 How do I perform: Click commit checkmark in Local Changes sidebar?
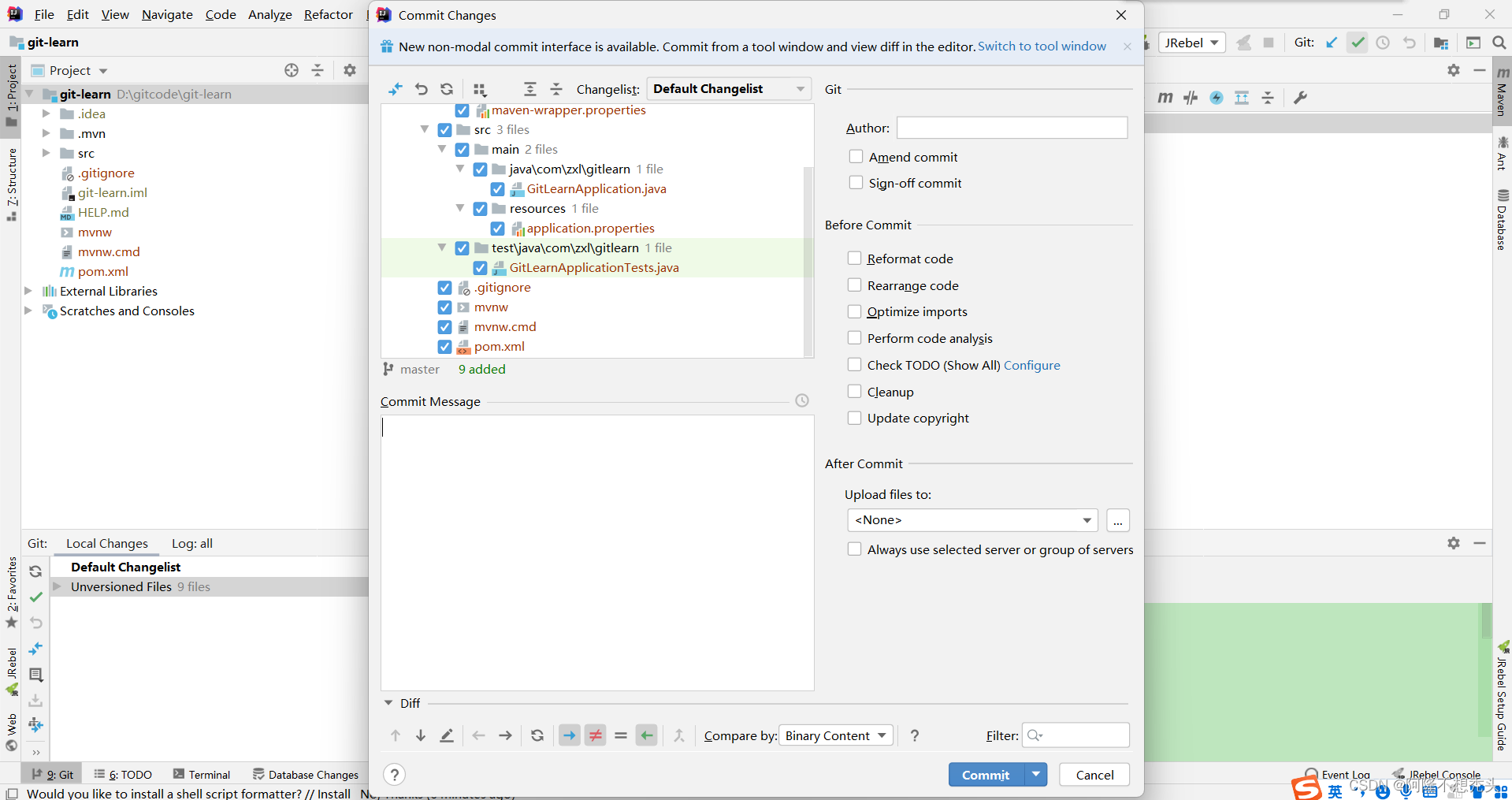coord(35,597)
